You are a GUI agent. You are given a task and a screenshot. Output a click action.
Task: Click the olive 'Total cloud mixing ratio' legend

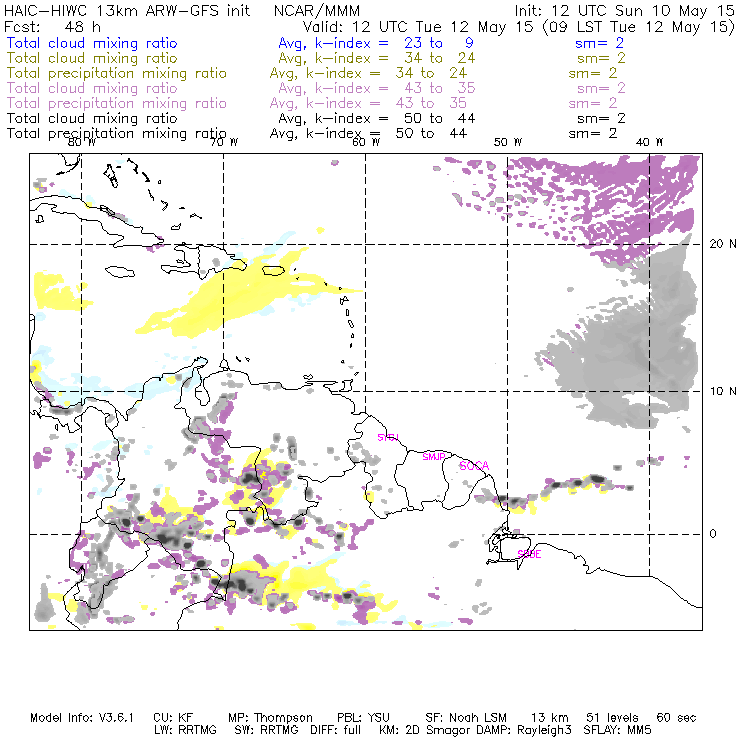pyautogui.click(x=92, y=58)
